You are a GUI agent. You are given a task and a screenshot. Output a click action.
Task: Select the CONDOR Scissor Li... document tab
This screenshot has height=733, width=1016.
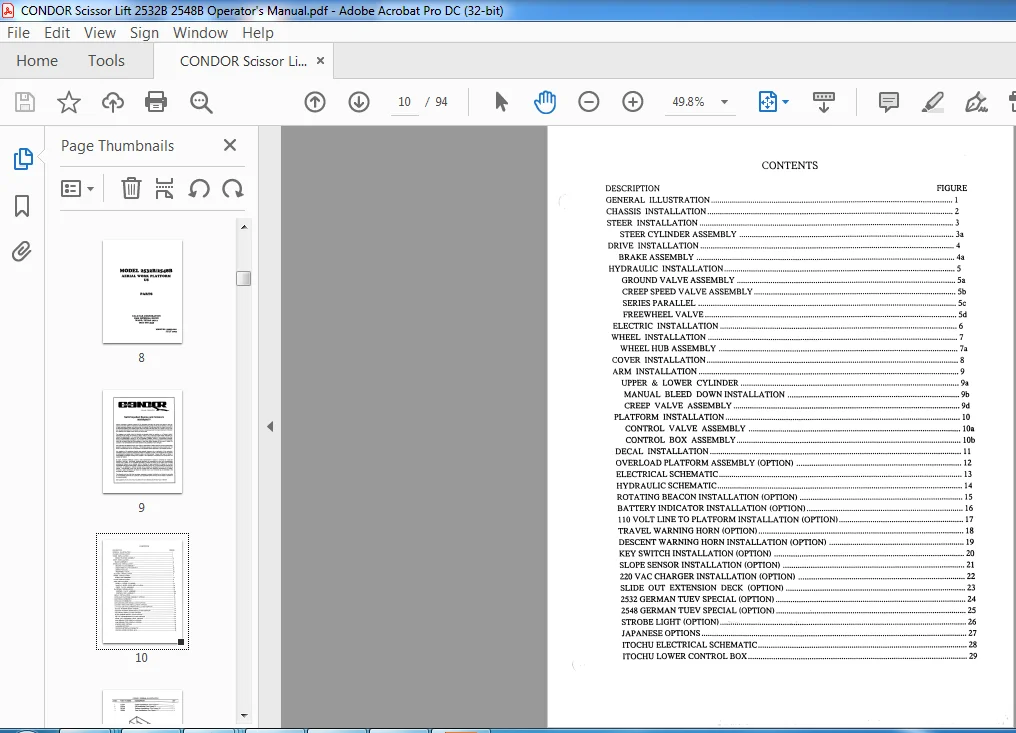(244, 61)
